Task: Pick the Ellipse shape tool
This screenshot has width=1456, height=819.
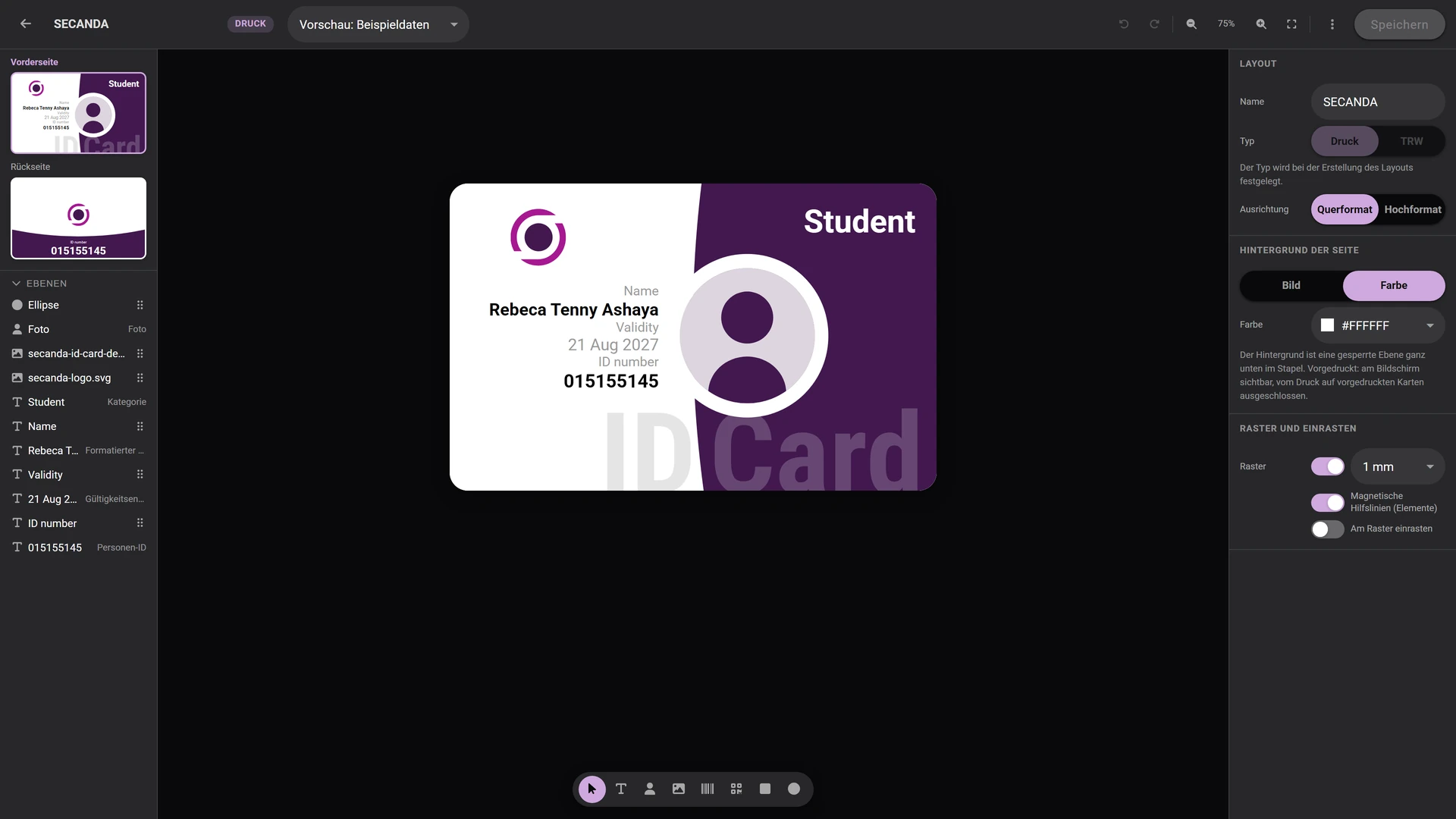Action: click(x=794, y=789)
